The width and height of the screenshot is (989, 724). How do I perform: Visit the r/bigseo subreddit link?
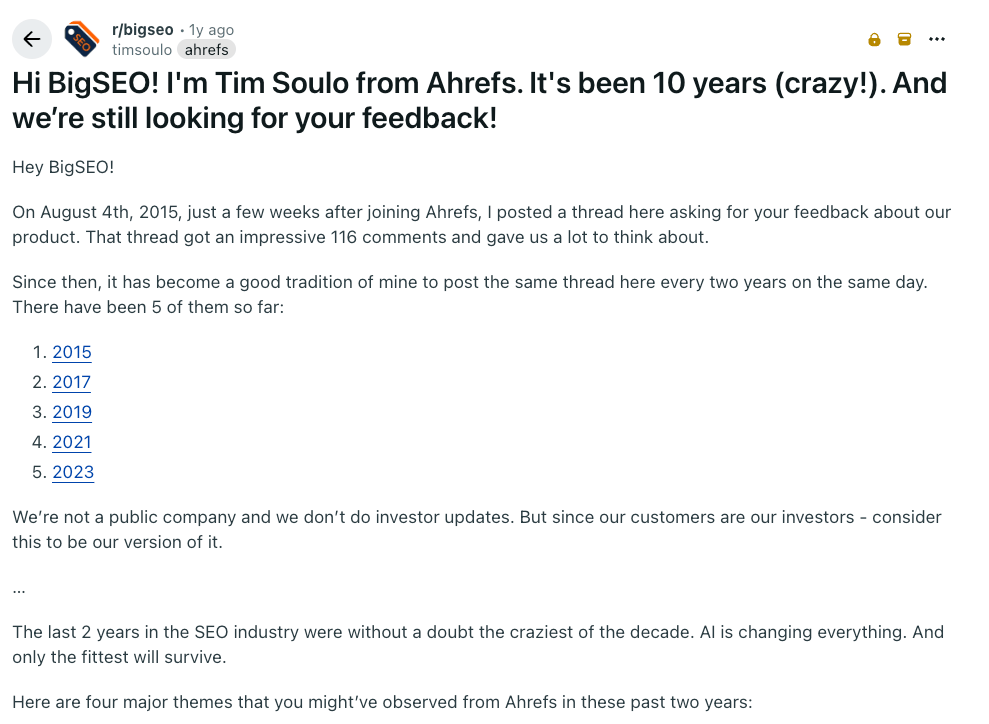[143, 30]
